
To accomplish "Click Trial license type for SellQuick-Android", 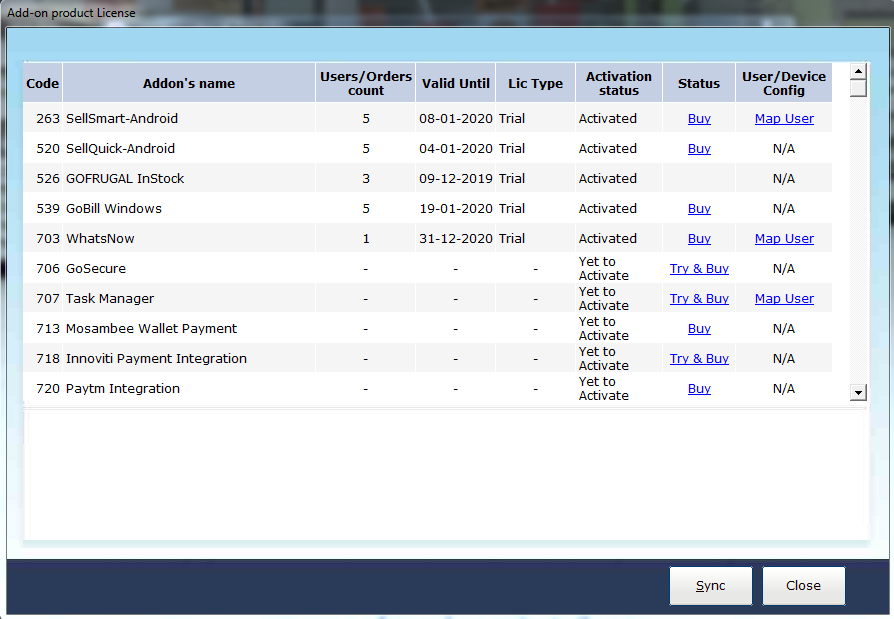I will click(512, 149).
